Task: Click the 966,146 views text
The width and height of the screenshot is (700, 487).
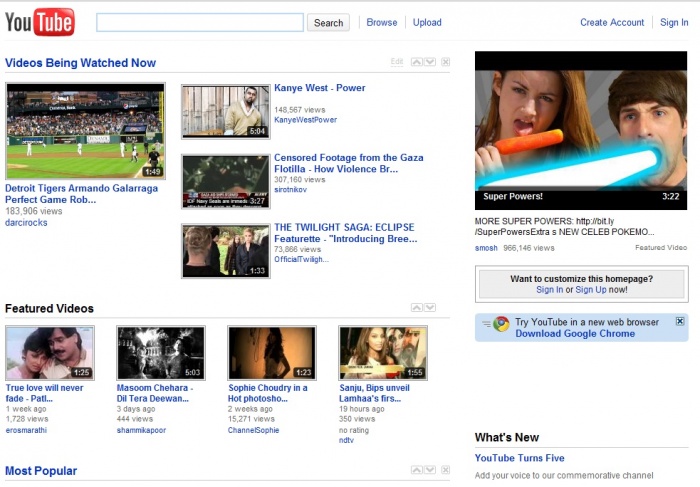Action: [529, 248]
